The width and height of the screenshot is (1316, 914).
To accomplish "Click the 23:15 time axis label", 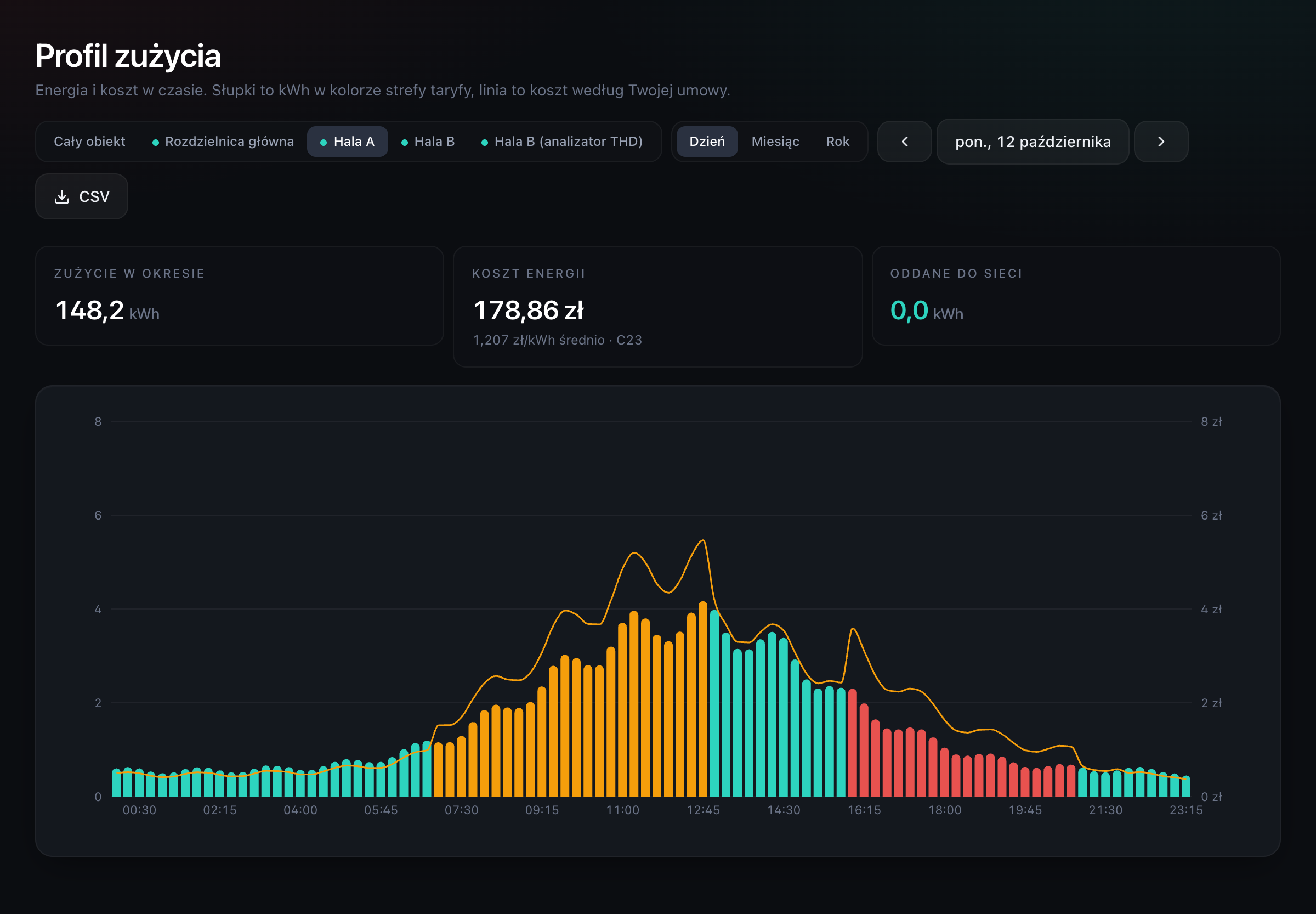I will click(1186, 810).
